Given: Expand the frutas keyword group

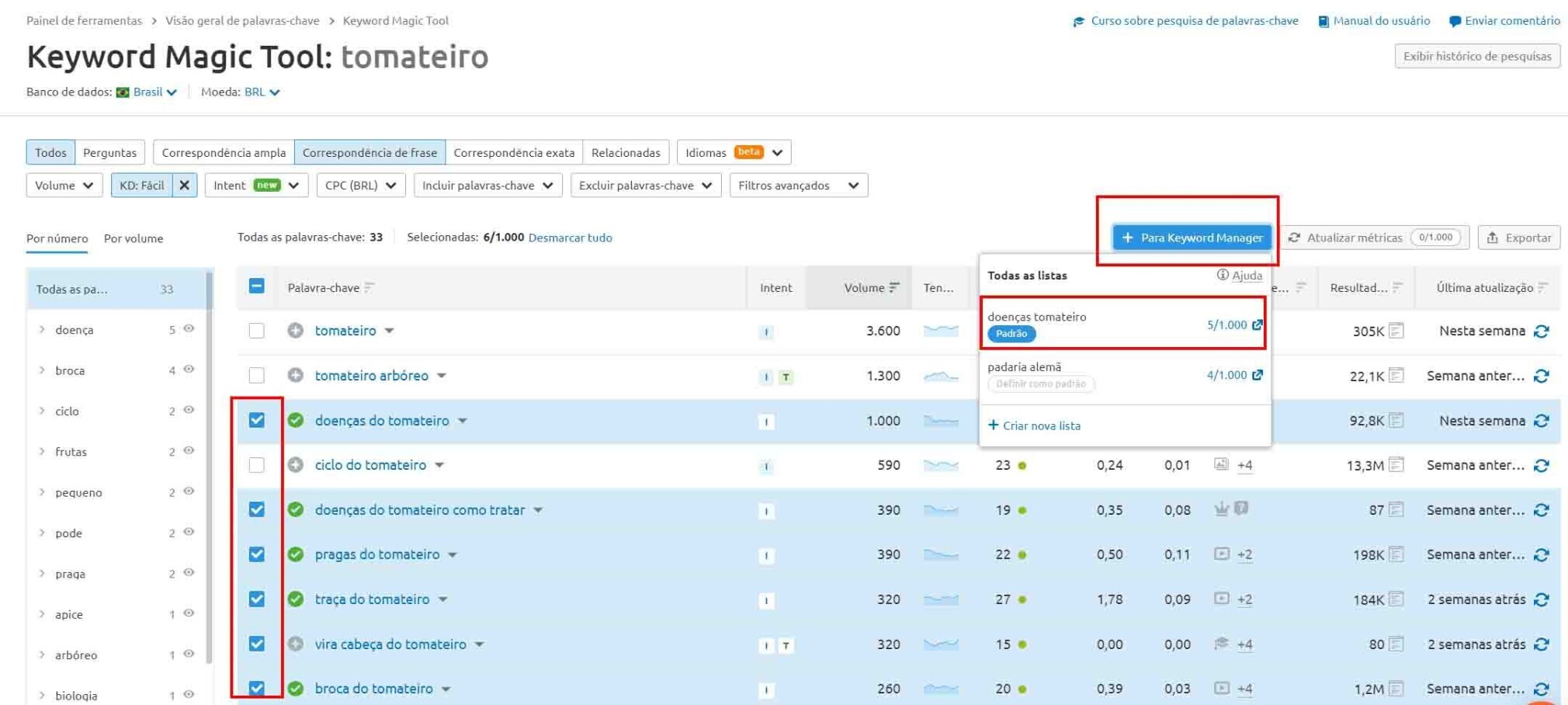Looking at the screenshot, I should tap(42, 451).
